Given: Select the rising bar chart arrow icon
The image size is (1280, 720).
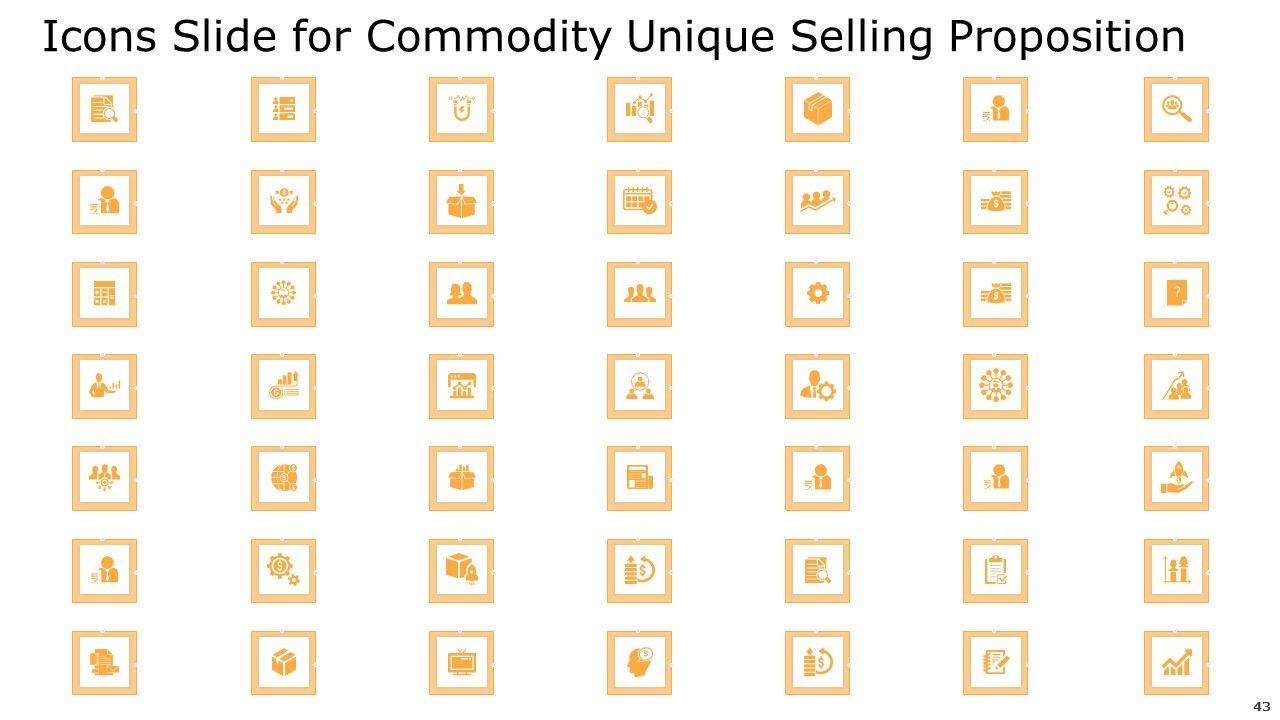Looking at the screenshot, I should click(1176, 663).
